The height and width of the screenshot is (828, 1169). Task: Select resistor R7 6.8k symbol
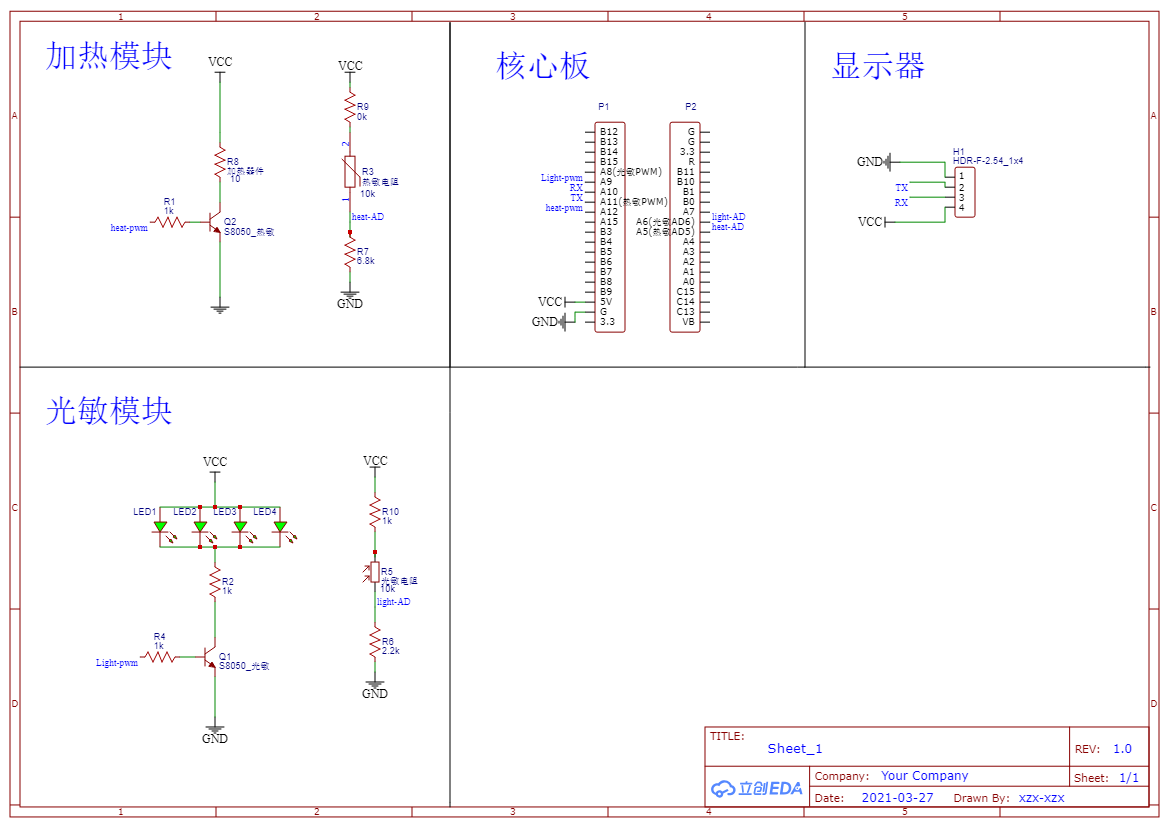tap(350, 253)
